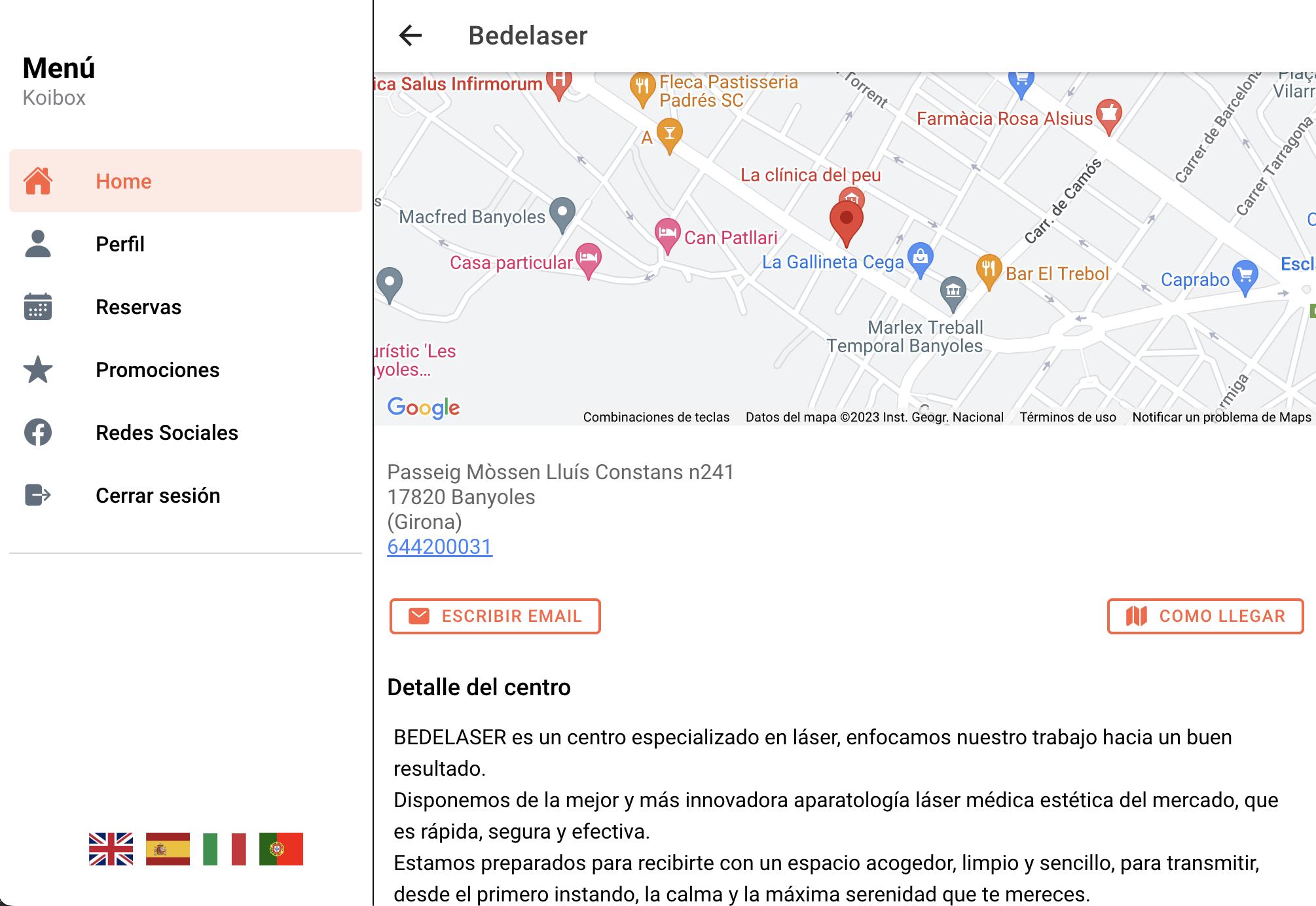Click the envelope icon in Escribir Email
1316x906 pixels.
(419, 616)
